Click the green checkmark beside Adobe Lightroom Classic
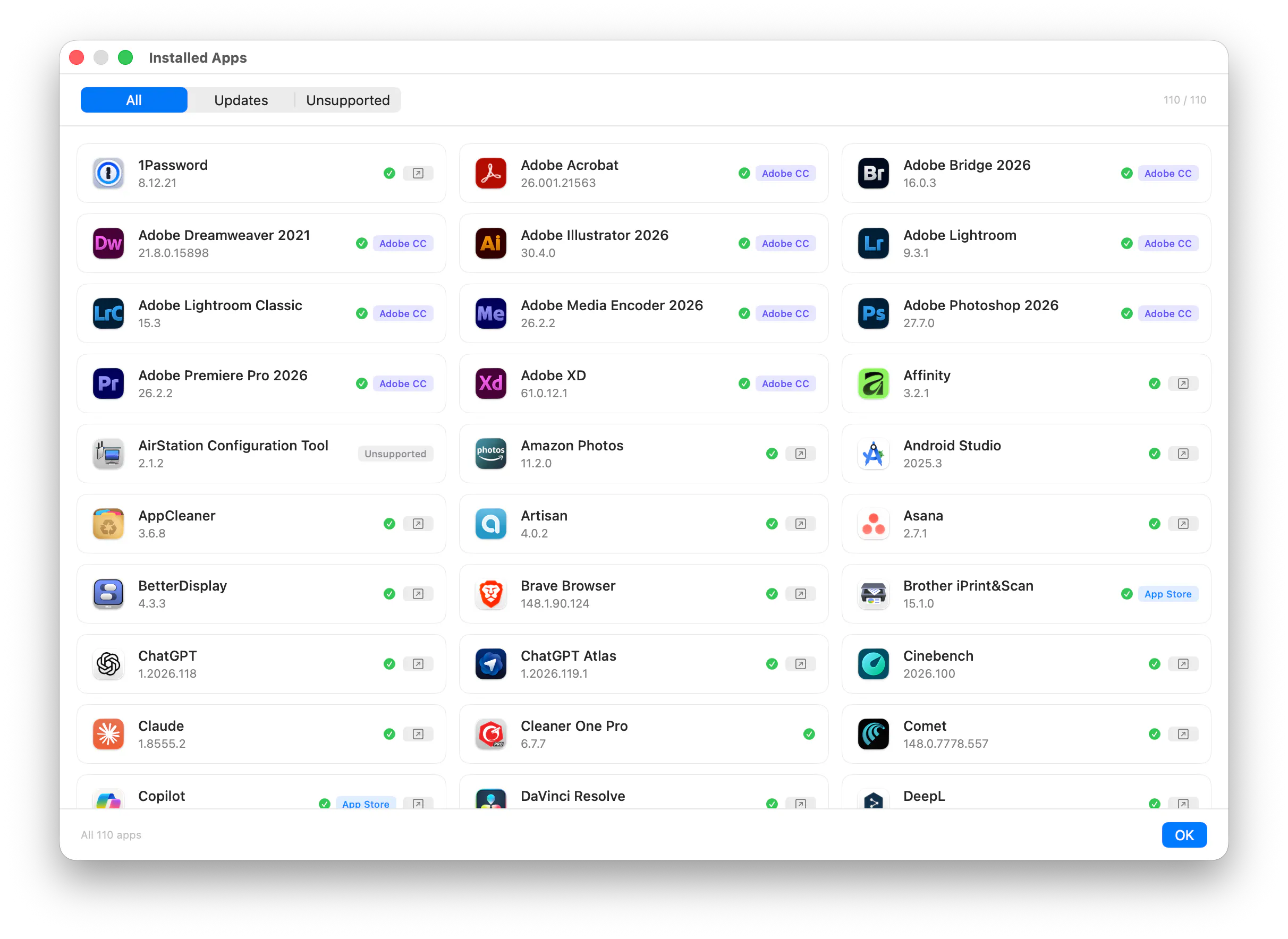This screenshot has height=939, width=1288. [361, 313]
